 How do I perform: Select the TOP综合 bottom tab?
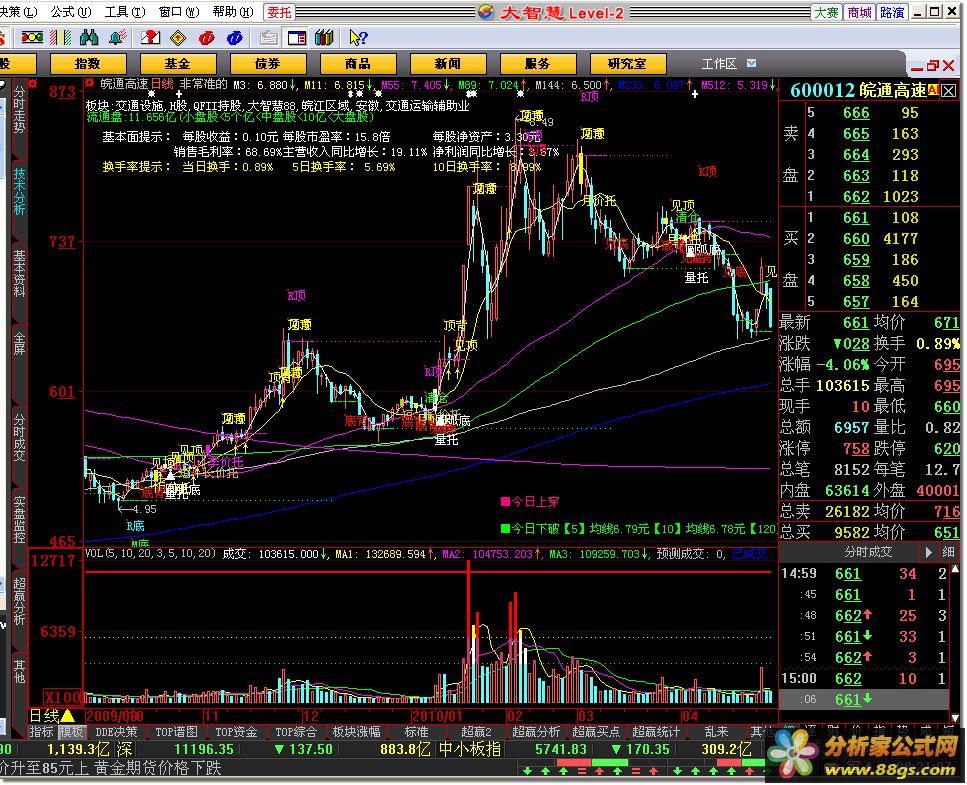[x=295, y=732]
